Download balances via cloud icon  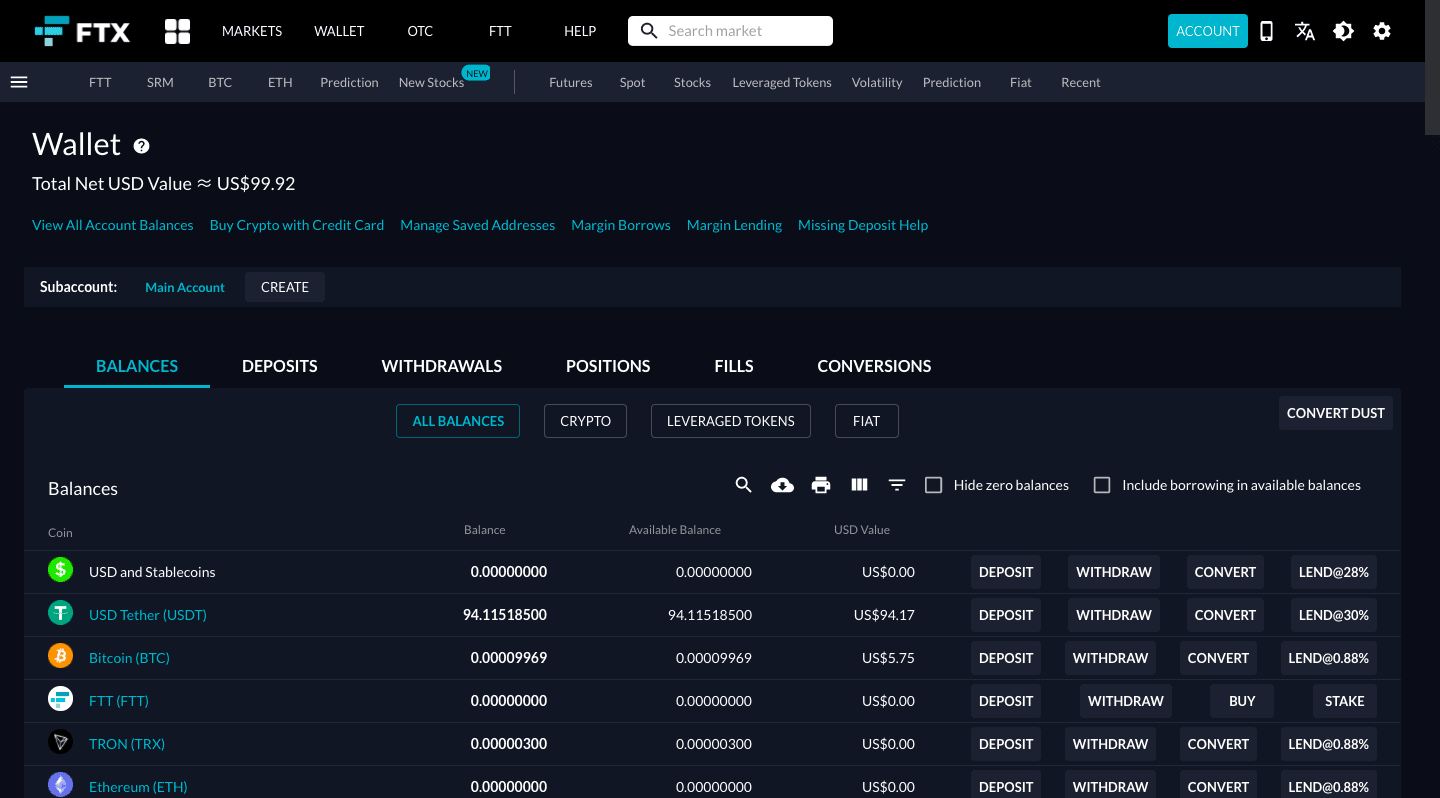pos(782,485)
